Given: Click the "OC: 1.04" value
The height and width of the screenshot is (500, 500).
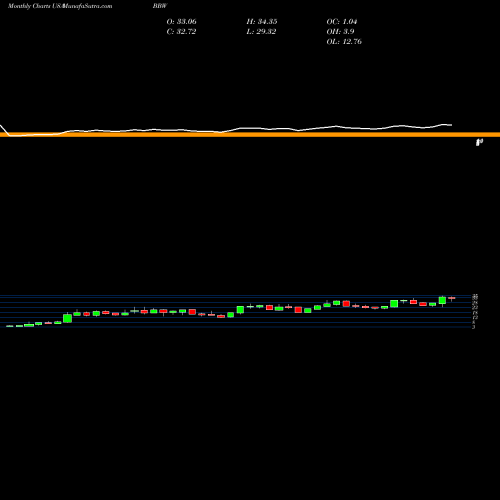Looking at the screenshot, I should tap(342, 21).
